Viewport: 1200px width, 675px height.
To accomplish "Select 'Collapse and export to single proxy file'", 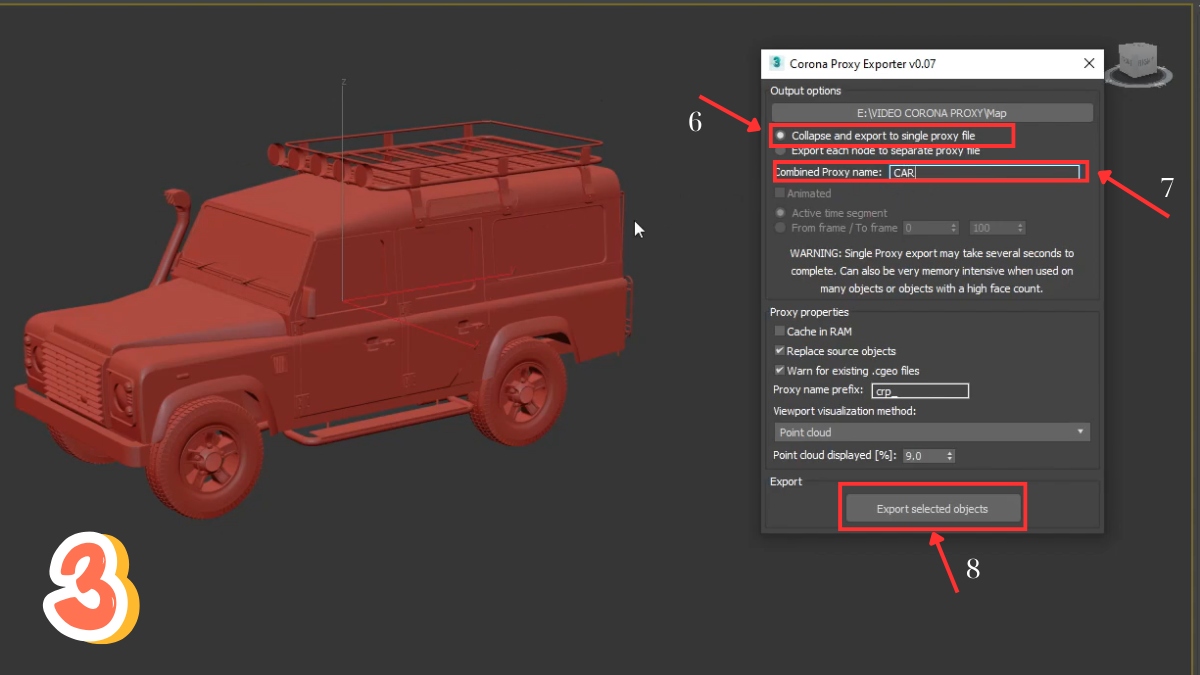I will coord(779,136).
